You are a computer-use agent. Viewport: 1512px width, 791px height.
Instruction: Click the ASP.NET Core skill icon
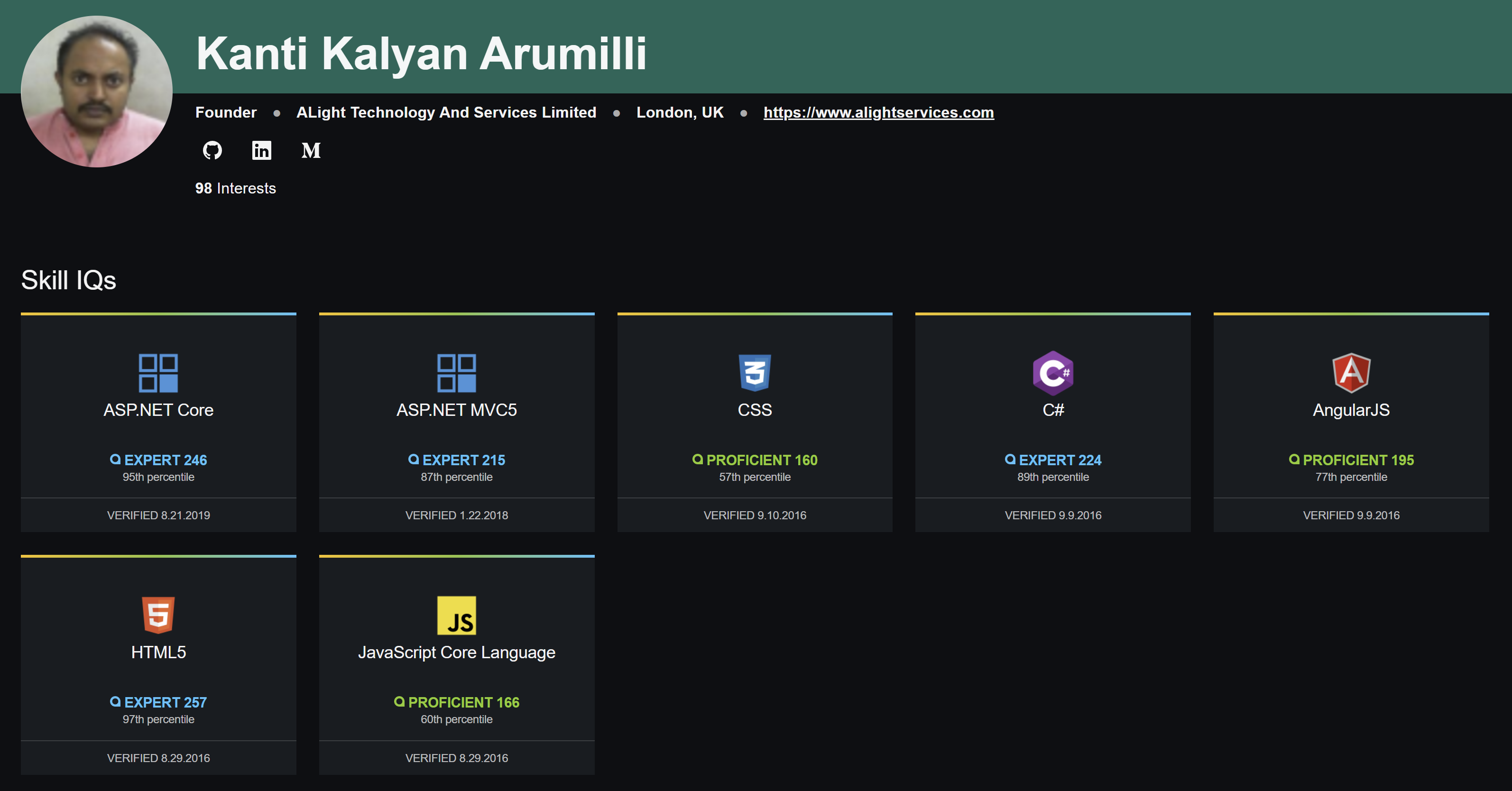point(158,373)
